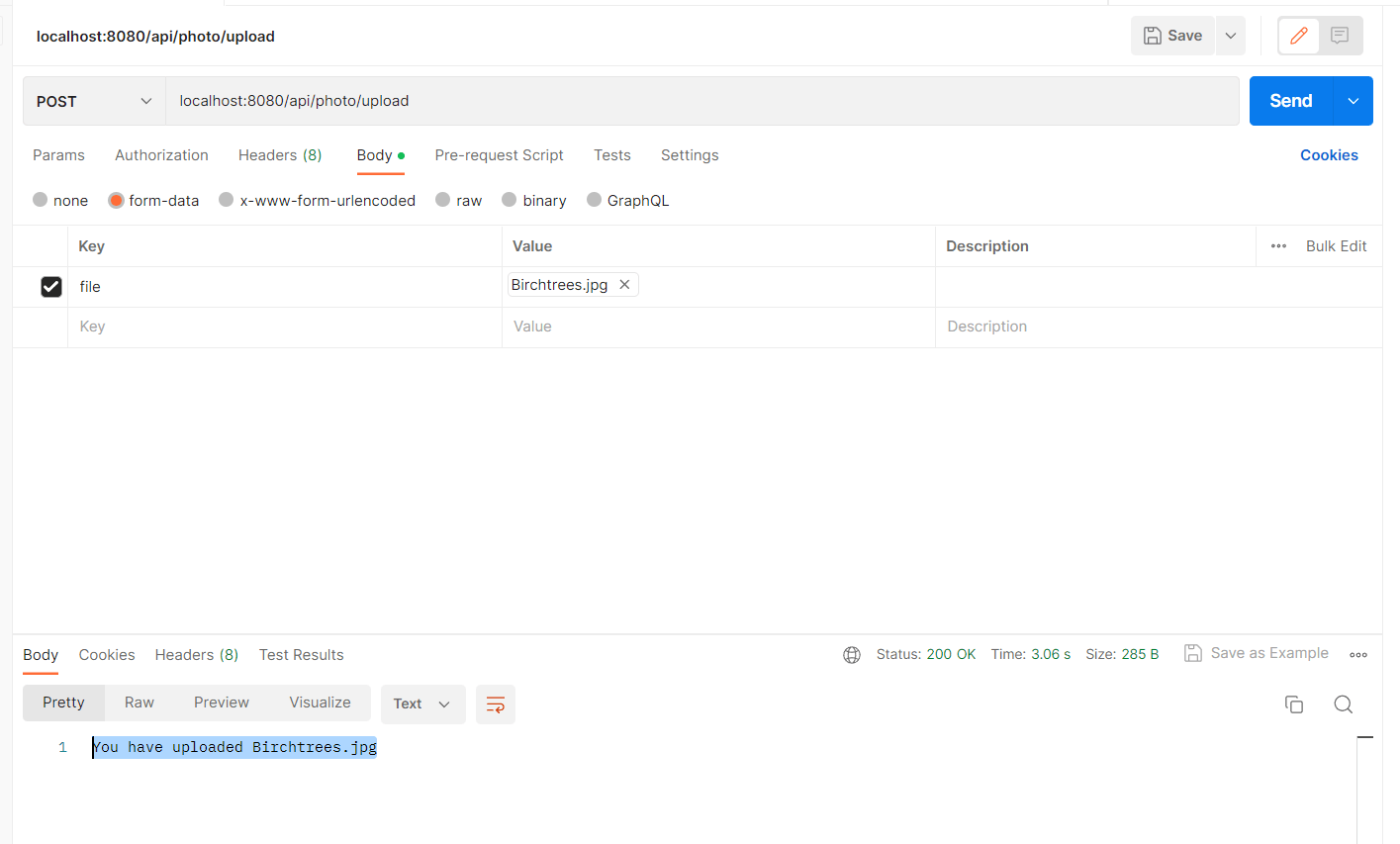Search the response with magnifier icon
The height and width of the screenshot is (844, 1400).
tap(1343, 704)
